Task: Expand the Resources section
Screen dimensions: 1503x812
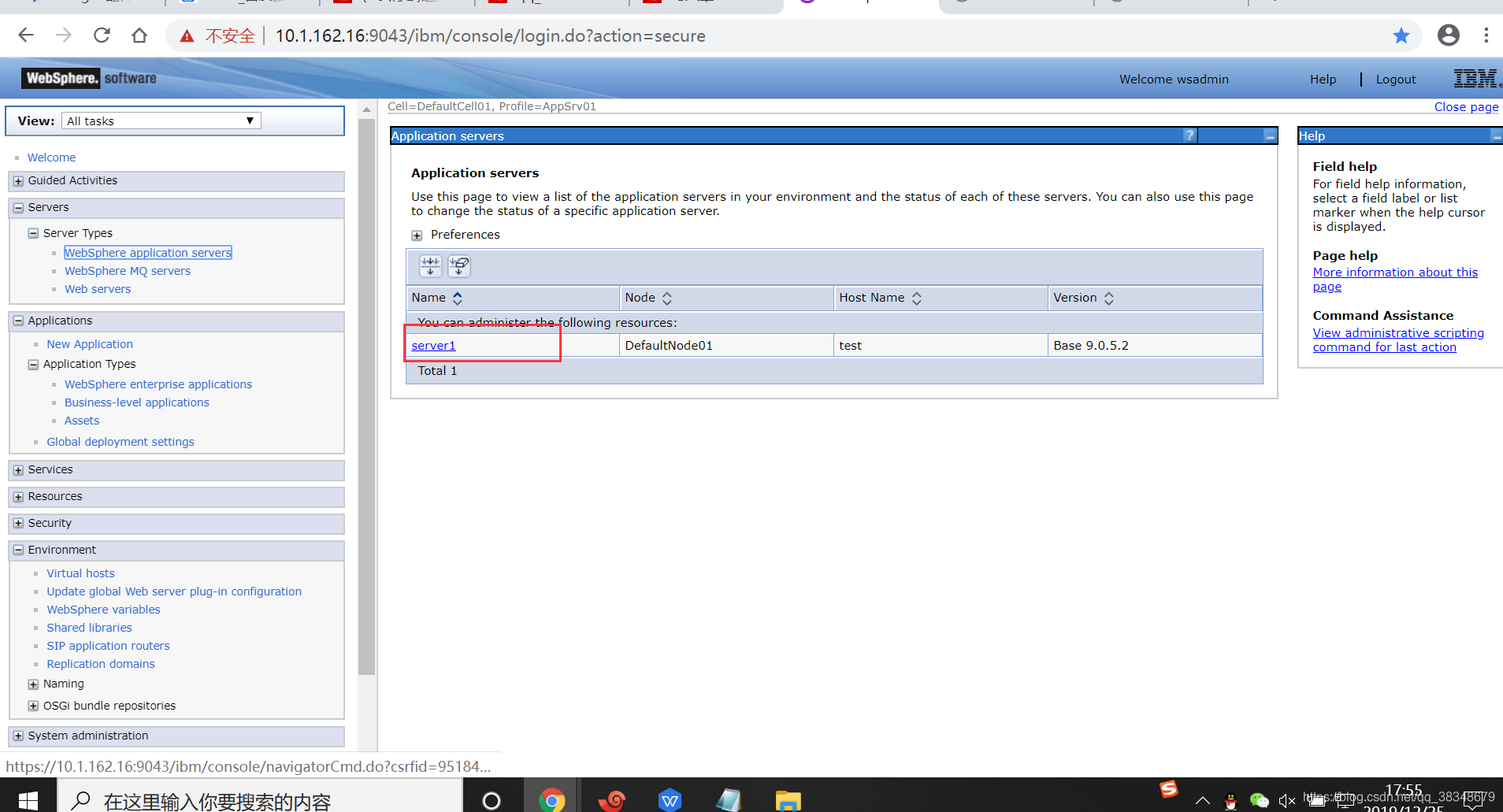Action: click(18, 497)
